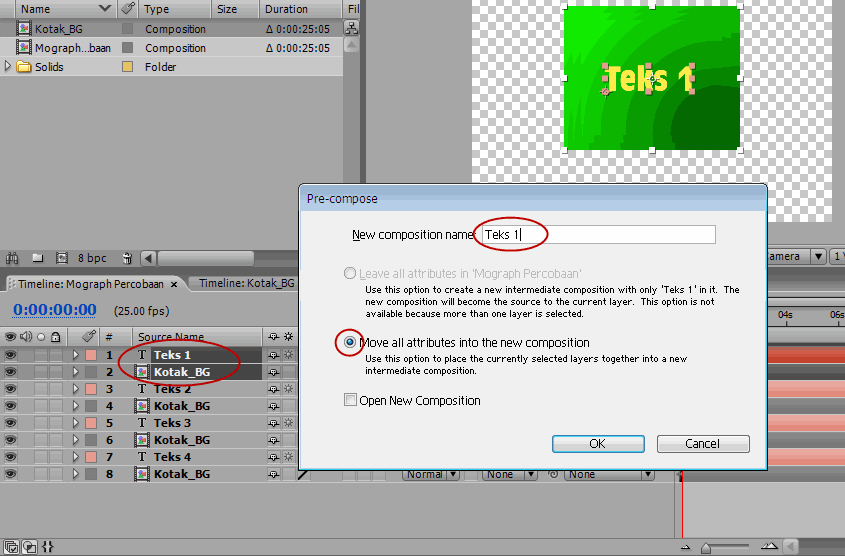Image resolution: width=845 pixels, height=556 pixels.
Task: Expand Teks 1 layer properties triangle
Action: 75,355
